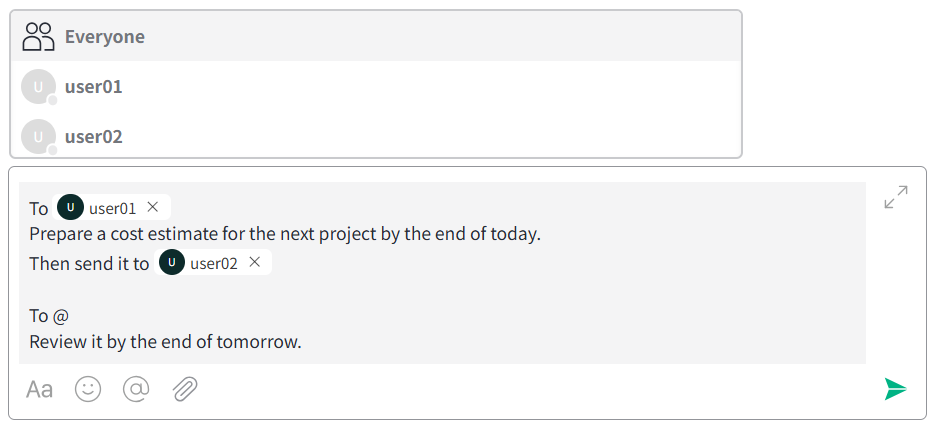Toggle the Aa text formatting icon
Viewport: 937px width, 430px height.
coord(39,389)
